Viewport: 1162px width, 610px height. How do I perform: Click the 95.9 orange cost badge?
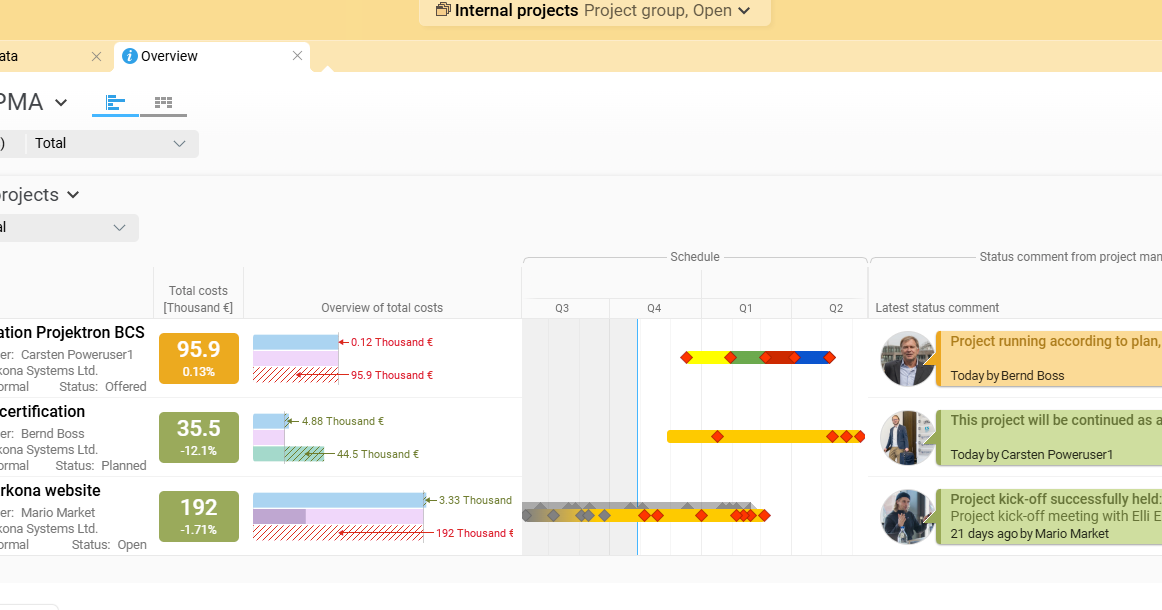[199, 358]
